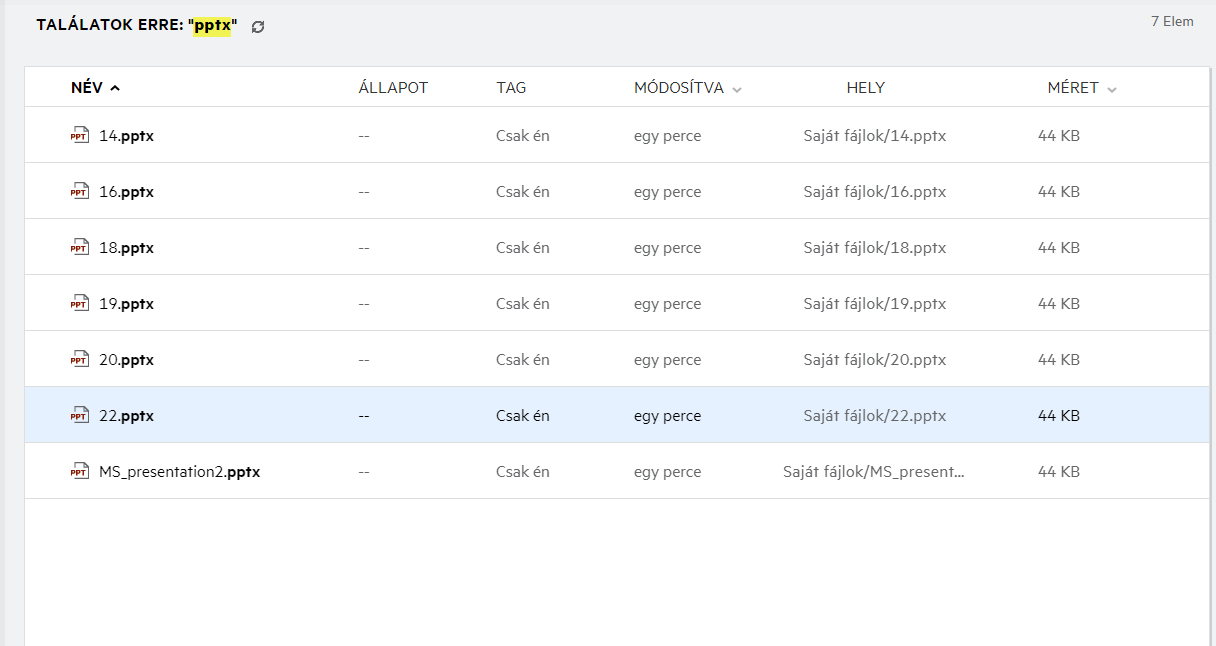Viewport: 1216px width, 646px height.
Task: Click the PPT icon for 14.pptx
Action: (79, 136)
